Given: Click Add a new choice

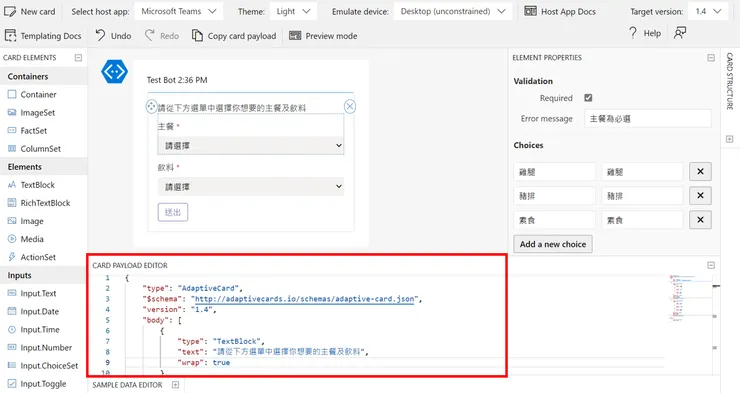Looking at the screenshot, I should click(x=553, y=244).
